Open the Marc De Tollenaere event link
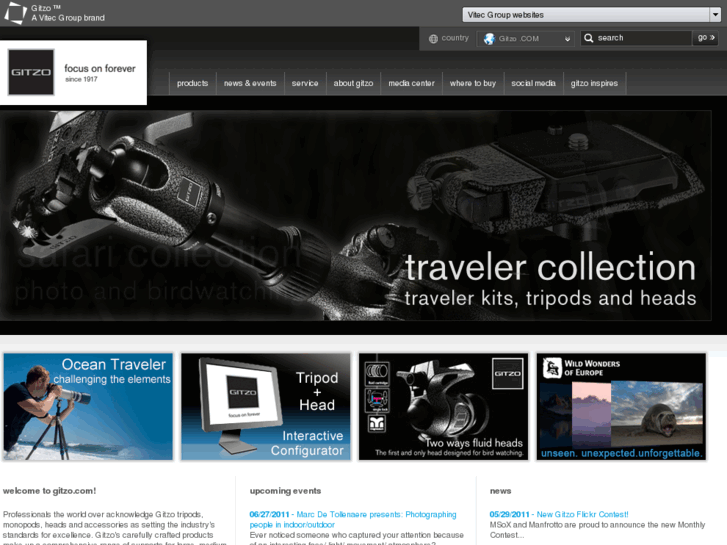The height and width of the screenshot is (545, 727). click(x=353, y=519)
